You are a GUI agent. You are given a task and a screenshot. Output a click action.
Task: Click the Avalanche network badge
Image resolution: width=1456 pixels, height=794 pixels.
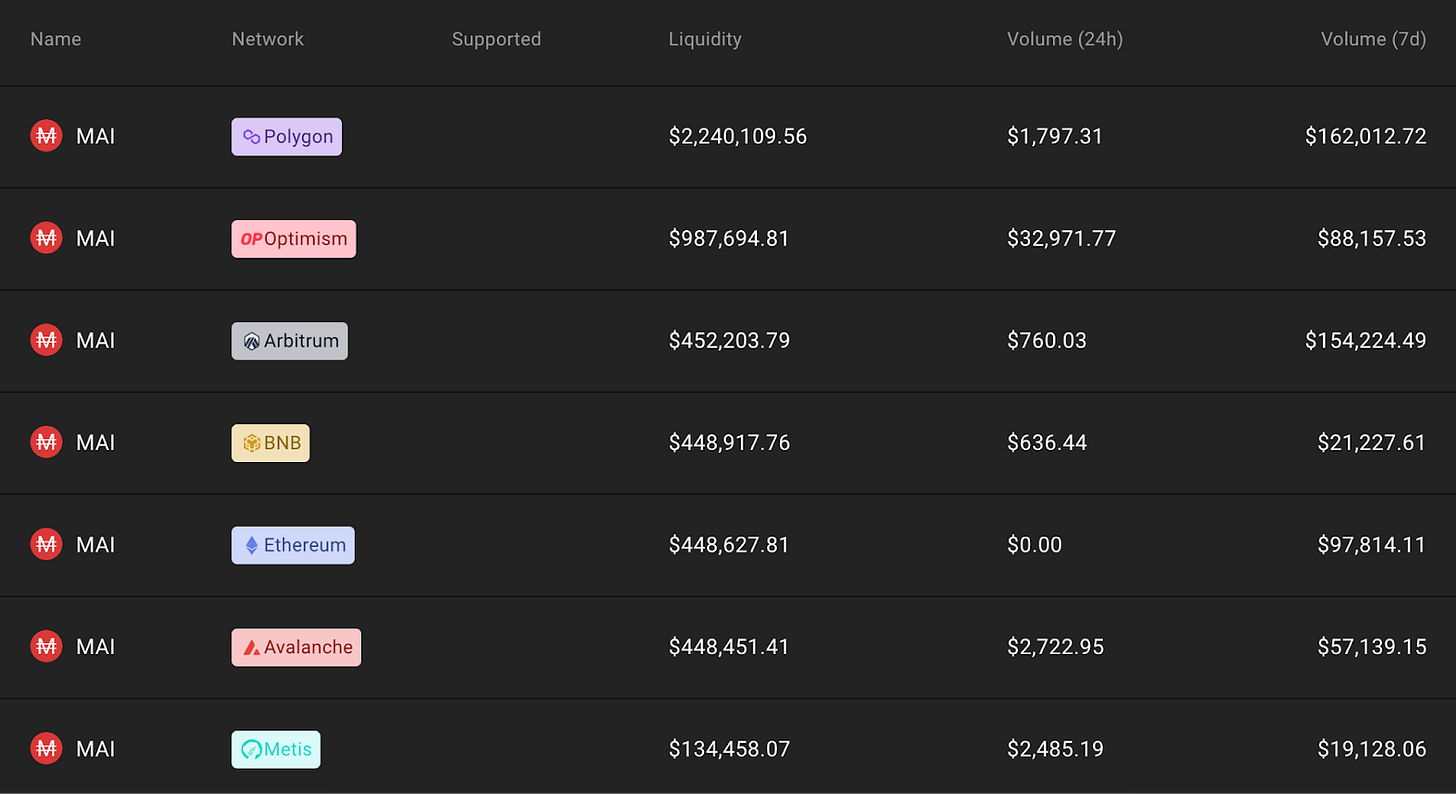click(296, 646)
